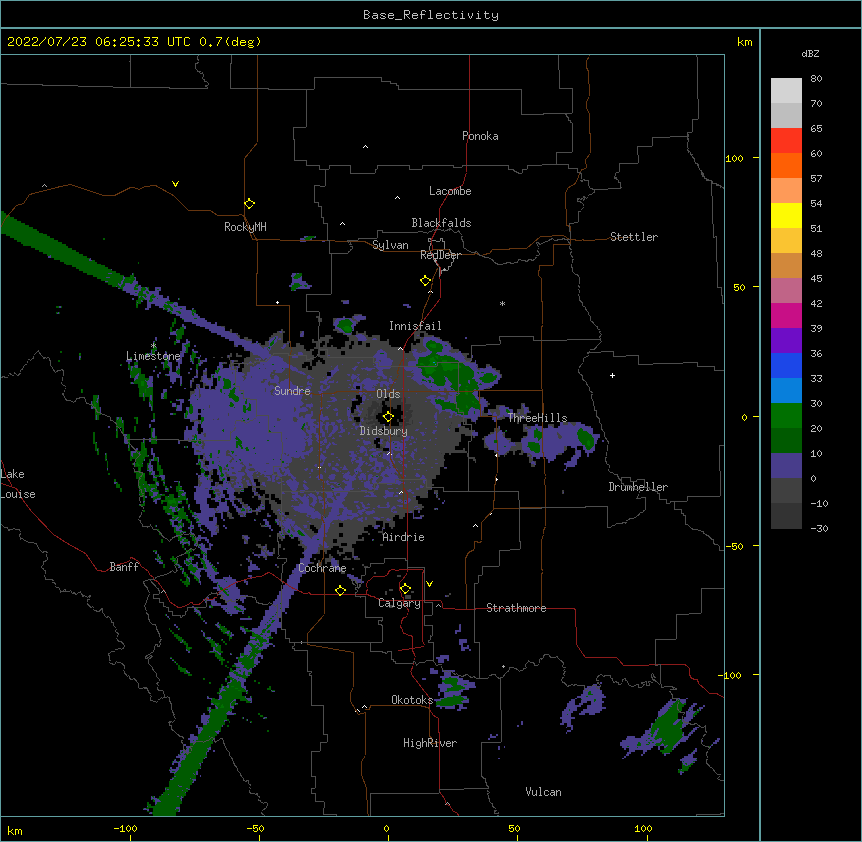Viewport: 862px width, 842px height.
Task: Select the orange 57-60 dBZ legend swatch
Action: click(x=786, y=165)
